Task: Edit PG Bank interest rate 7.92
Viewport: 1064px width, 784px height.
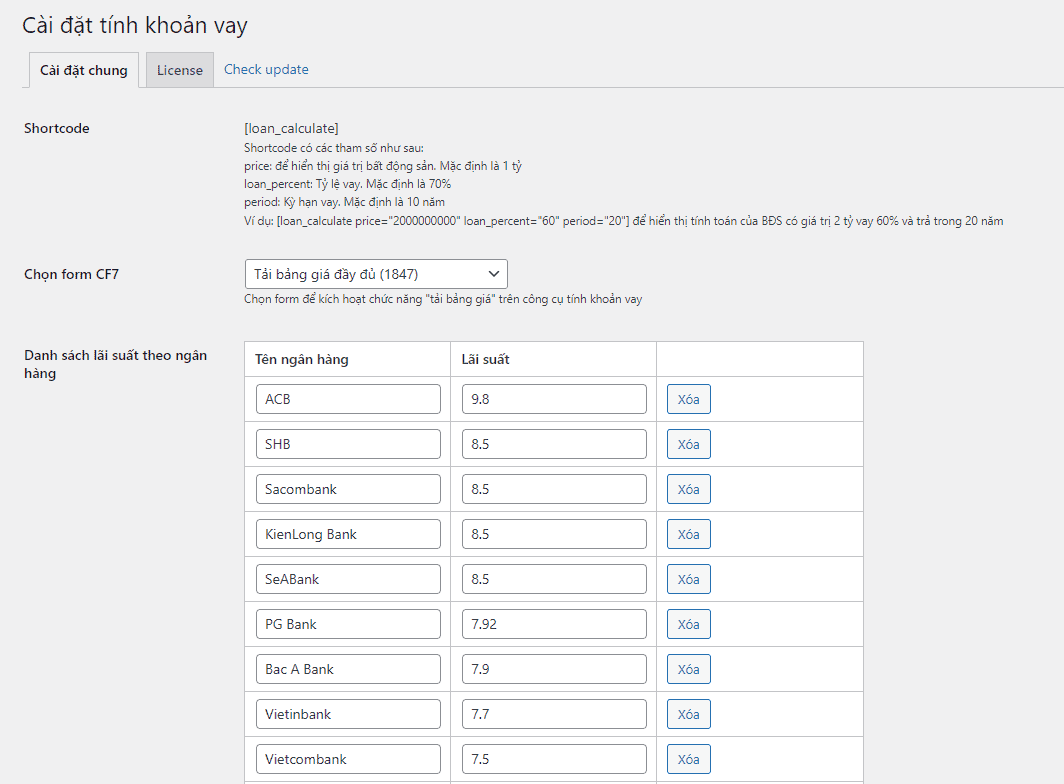Action: (554, 624)
